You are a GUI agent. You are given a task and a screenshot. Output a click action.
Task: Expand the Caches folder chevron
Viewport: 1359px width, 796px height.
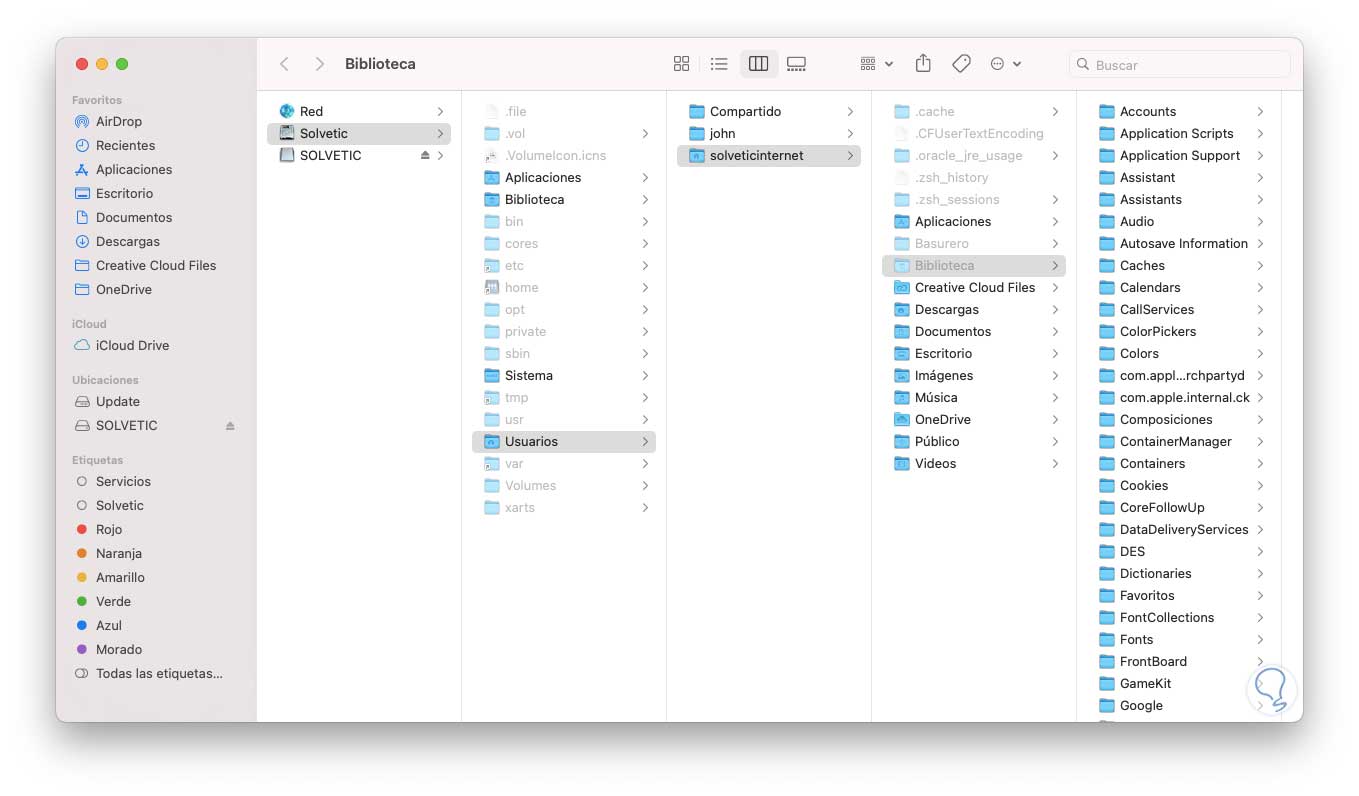click(x=1260, y=265)
